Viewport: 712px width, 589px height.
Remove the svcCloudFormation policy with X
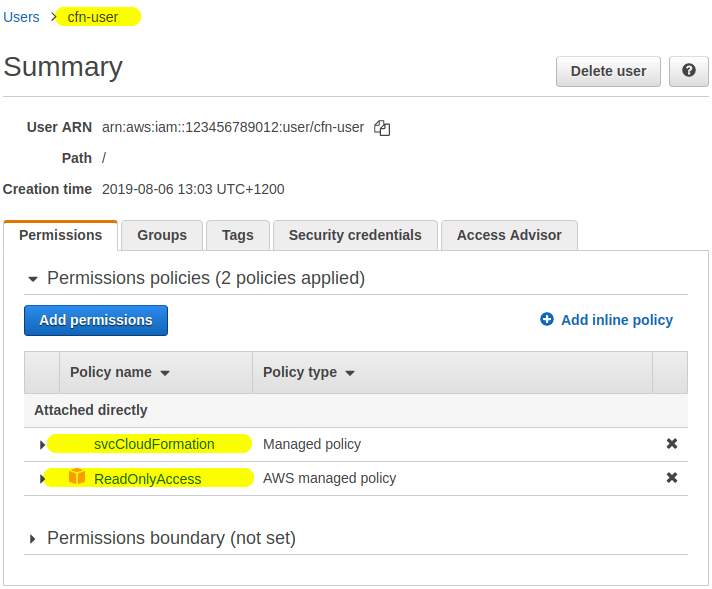(672, 444)
